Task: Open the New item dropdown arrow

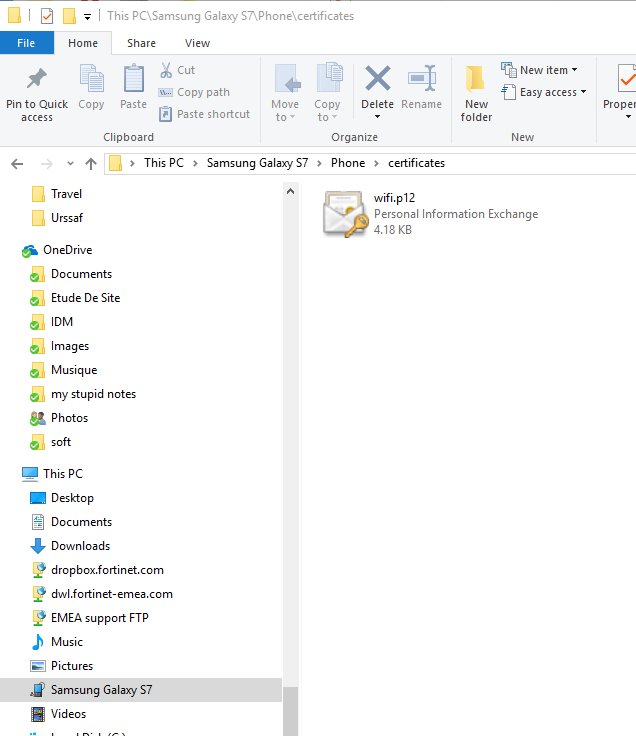Action: (575, 70)
